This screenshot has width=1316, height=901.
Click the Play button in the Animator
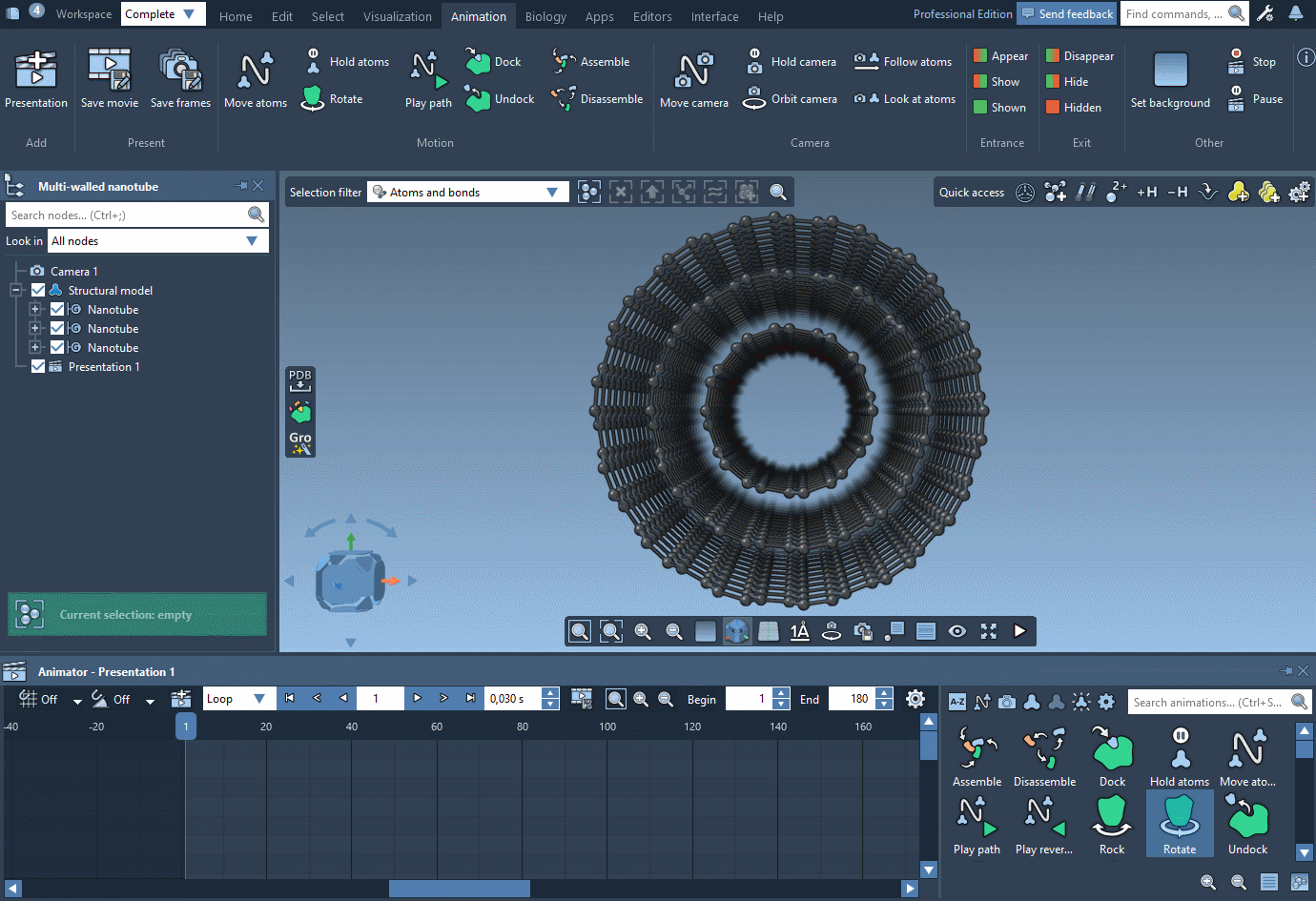coord(417,698)
